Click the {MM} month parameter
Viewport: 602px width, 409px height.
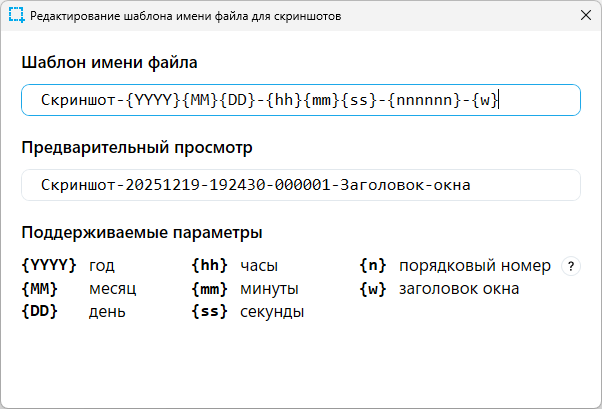pos(40,289)
